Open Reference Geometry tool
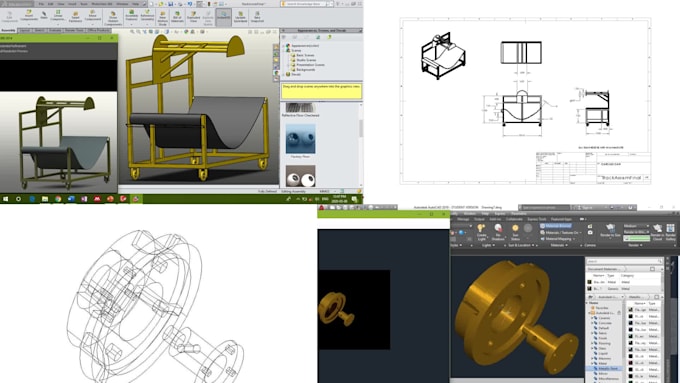This screenshot has width=680, height=383. coord(147,16)
